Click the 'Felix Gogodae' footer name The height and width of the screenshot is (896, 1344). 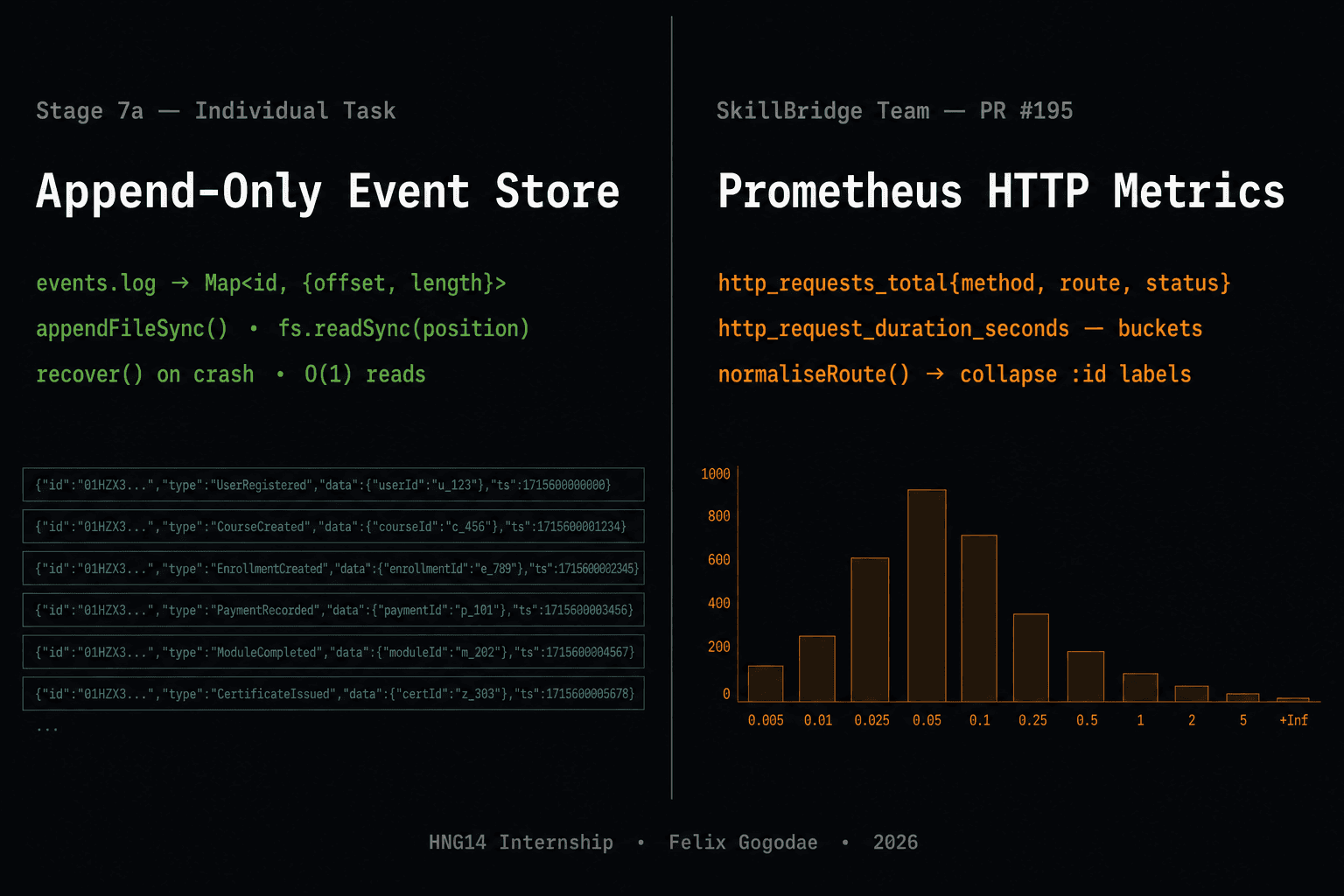pos(743,843)
